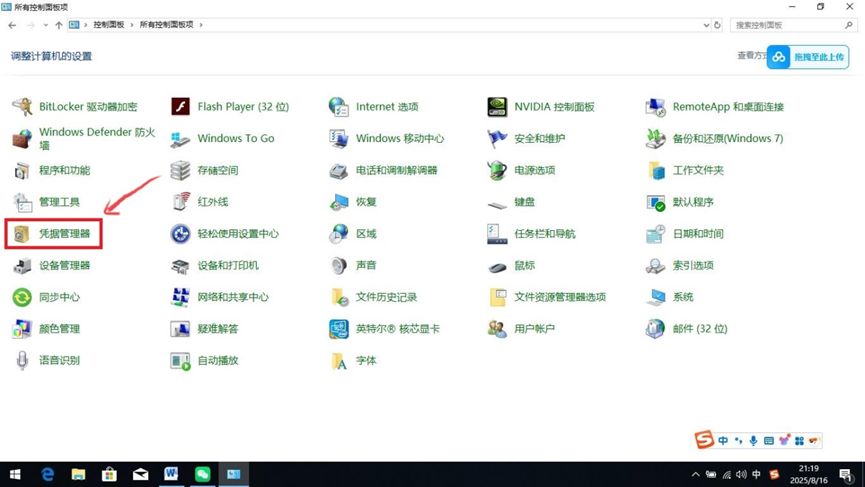Open the Windows To Go icon
The width and height of the screenshot is (865, 487).
180,138
